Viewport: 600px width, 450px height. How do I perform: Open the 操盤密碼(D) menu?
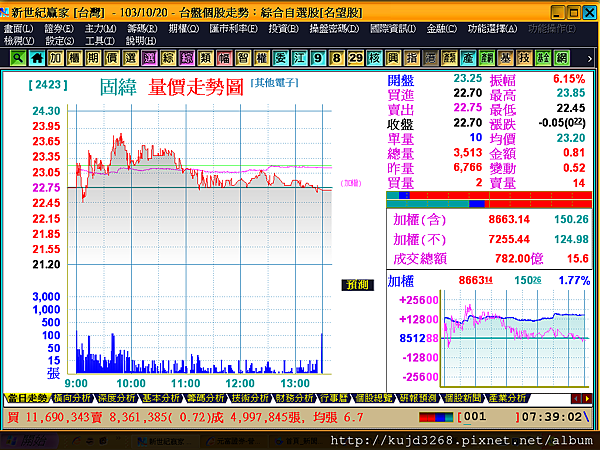(x=334, y=29)
